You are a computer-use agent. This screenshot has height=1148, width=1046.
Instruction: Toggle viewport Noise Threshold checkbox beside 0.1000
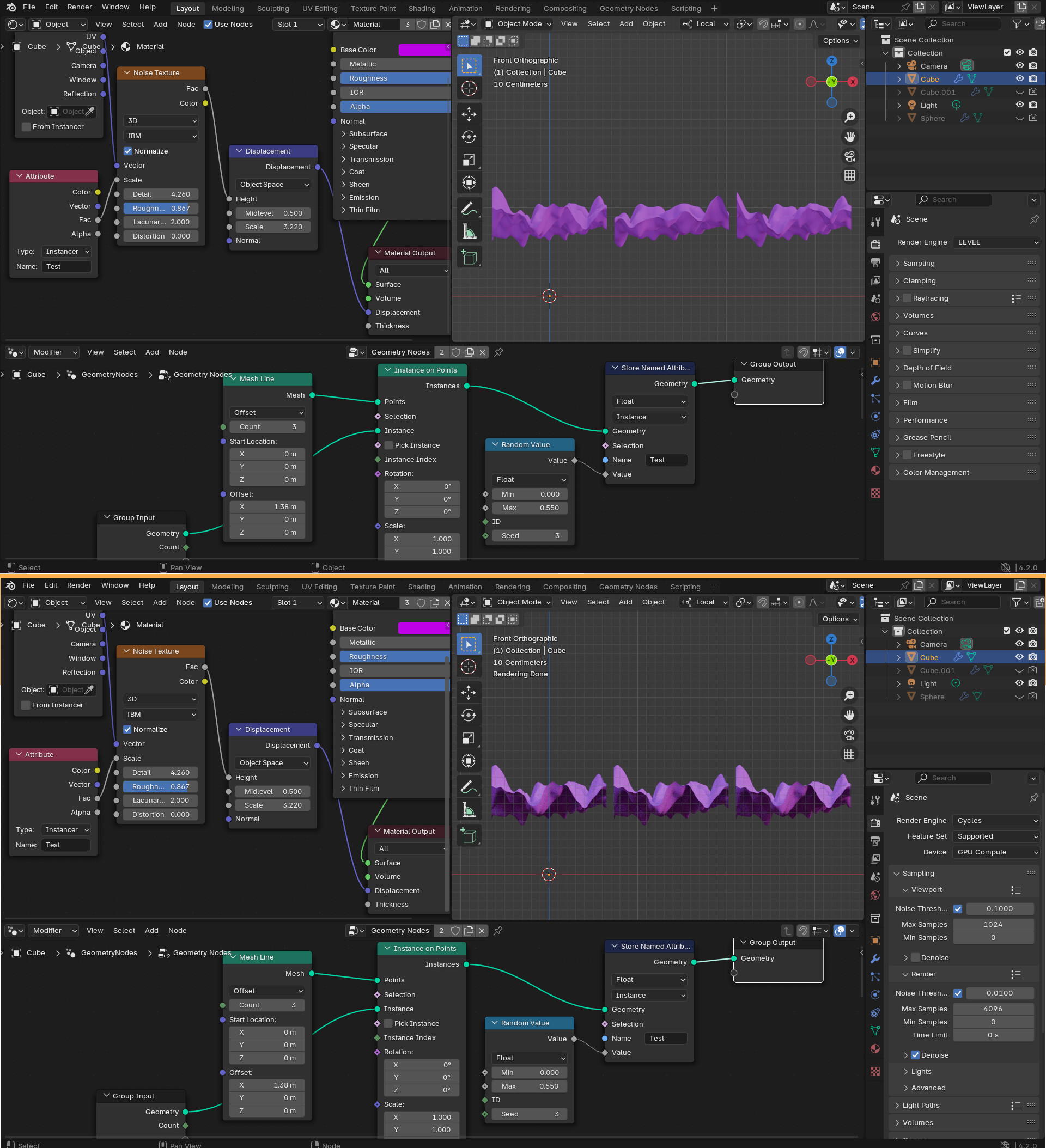[958, 909]
